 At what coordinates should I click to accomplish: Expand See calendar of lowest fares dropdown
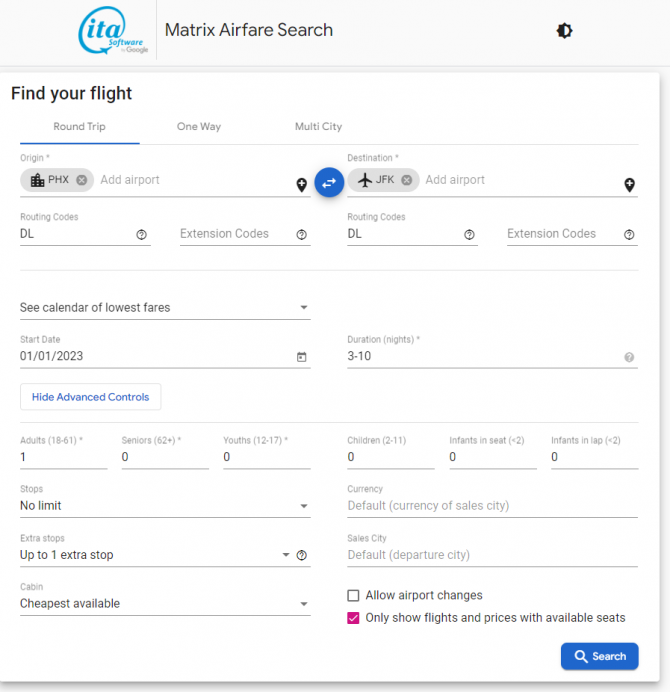coord(165,308)
